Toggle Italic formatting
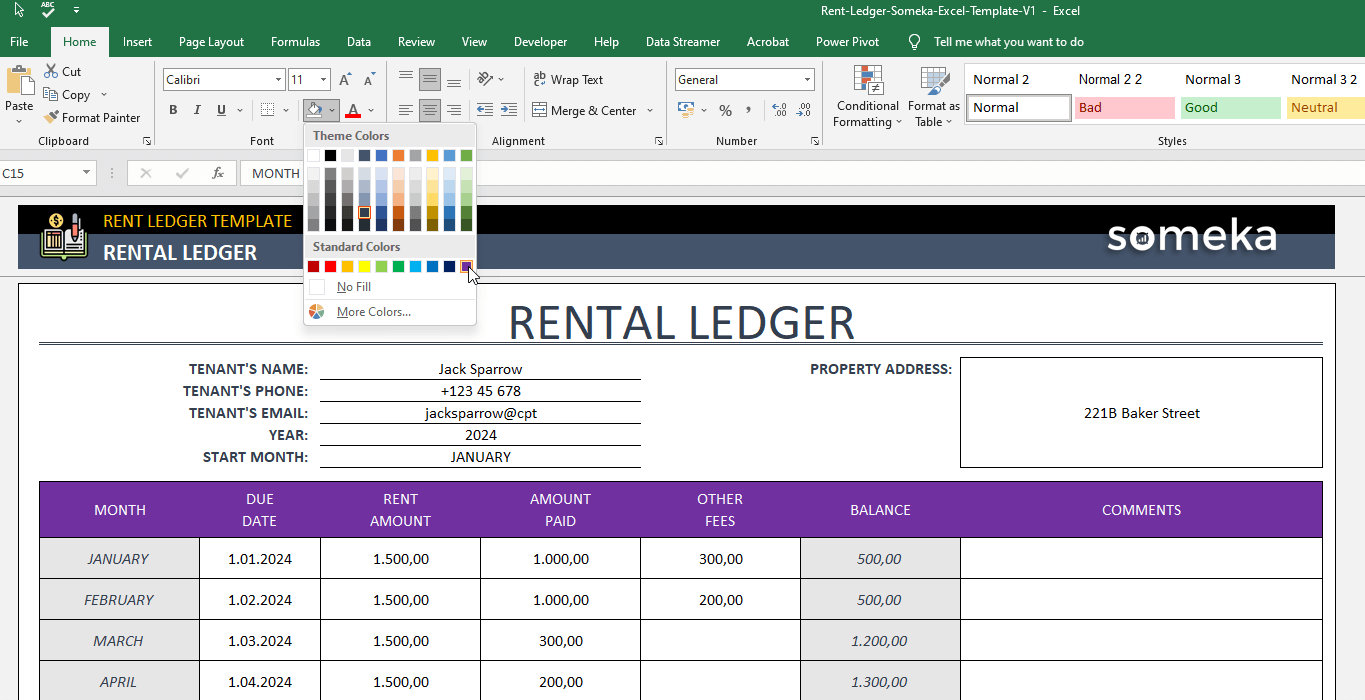Image resolution: width=1365 pixels, height=700 pixels. [197, 110]
